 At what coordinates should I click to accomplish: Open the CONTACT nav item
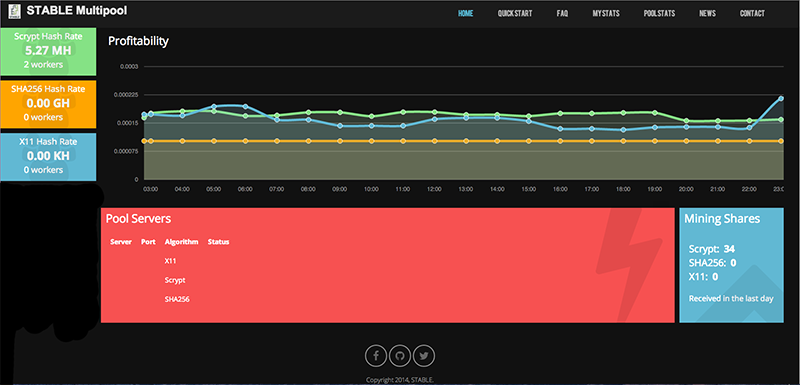[752, 14]
